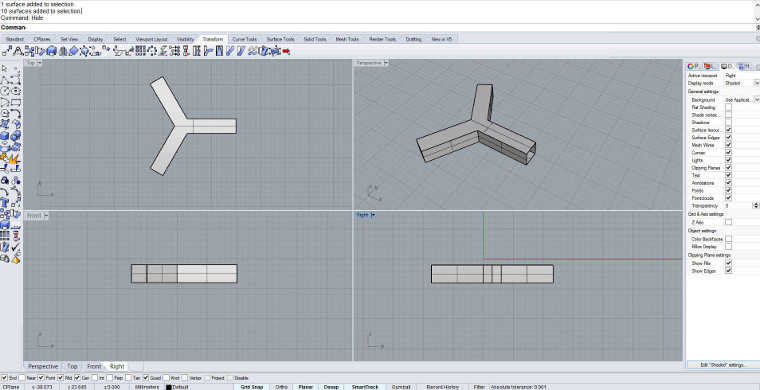Image resolution: width=760 pixels, height=390 pixels.
Task: Toggle the Flat Shading checkbox
Action: point(728,107)
